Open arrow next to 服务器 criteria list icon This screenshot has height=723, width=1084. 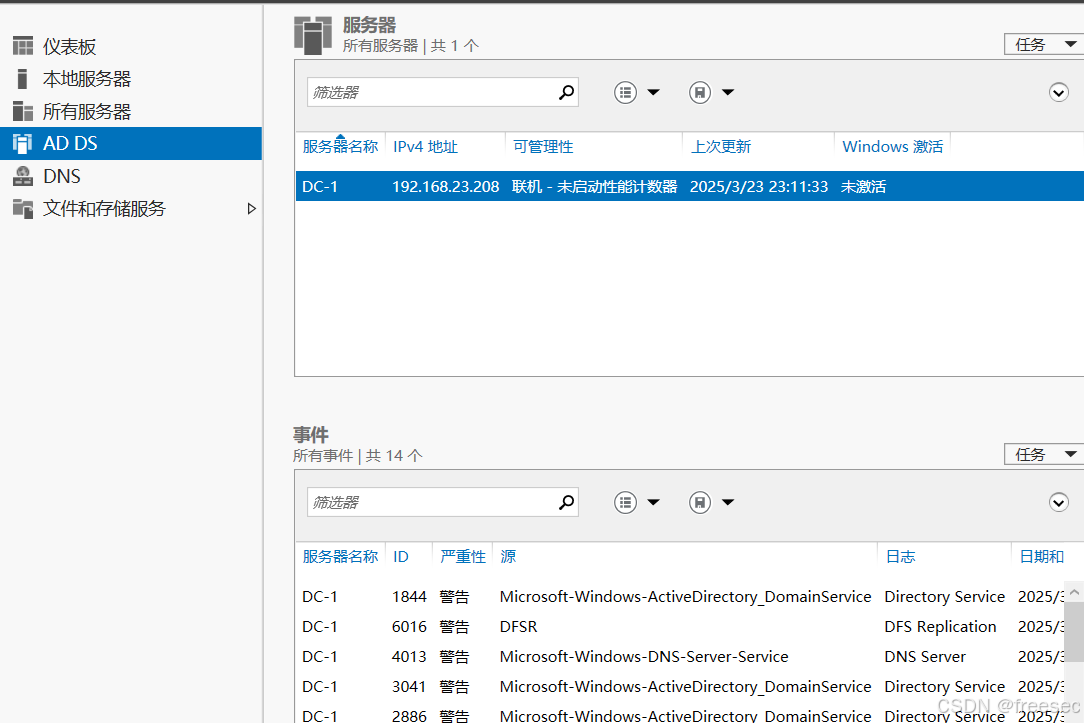(x=653, y=92)
